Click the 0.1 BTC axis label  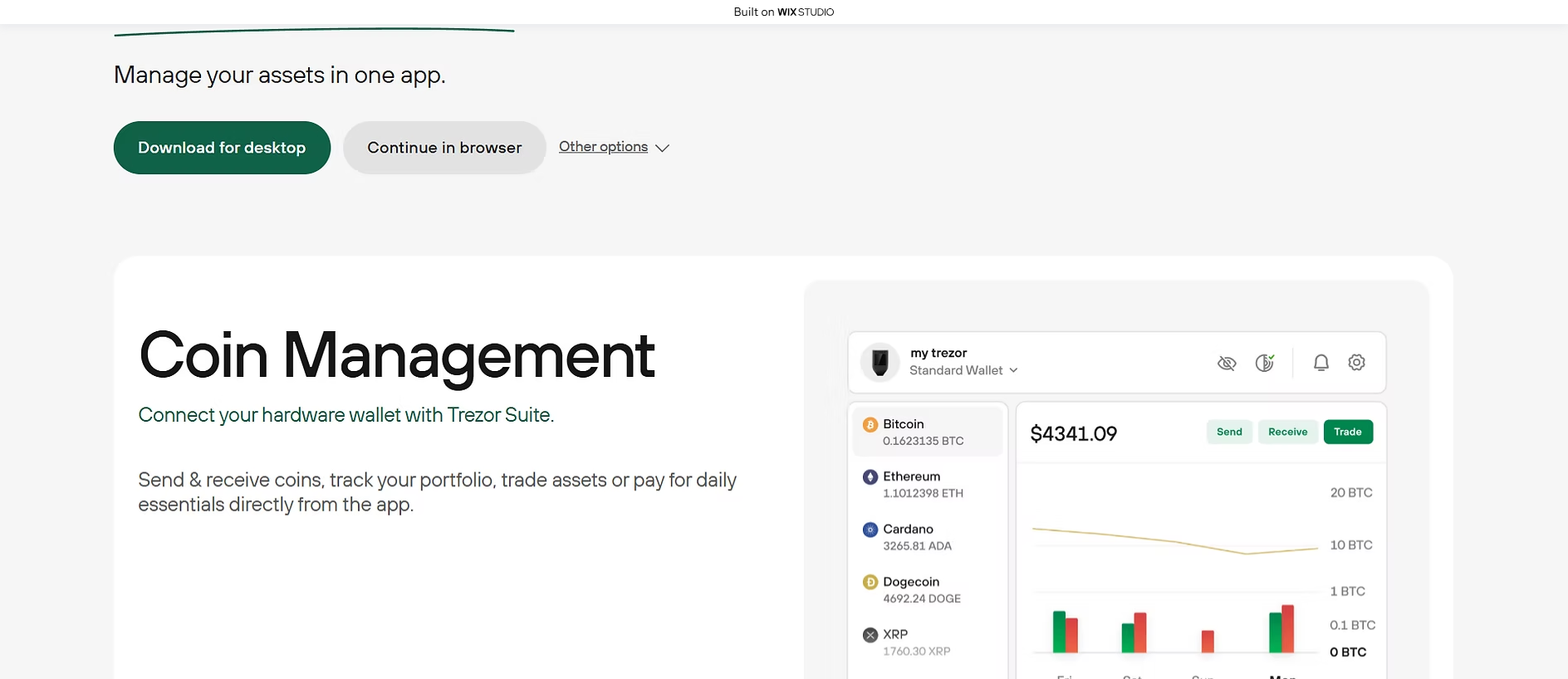pyautogui.click(x=1353, y=625)
